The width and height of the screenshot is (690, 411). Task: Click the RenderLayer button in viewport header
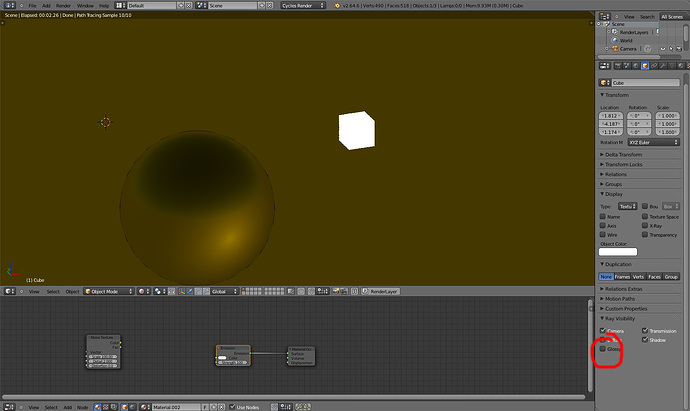click(x=380, y=291)
